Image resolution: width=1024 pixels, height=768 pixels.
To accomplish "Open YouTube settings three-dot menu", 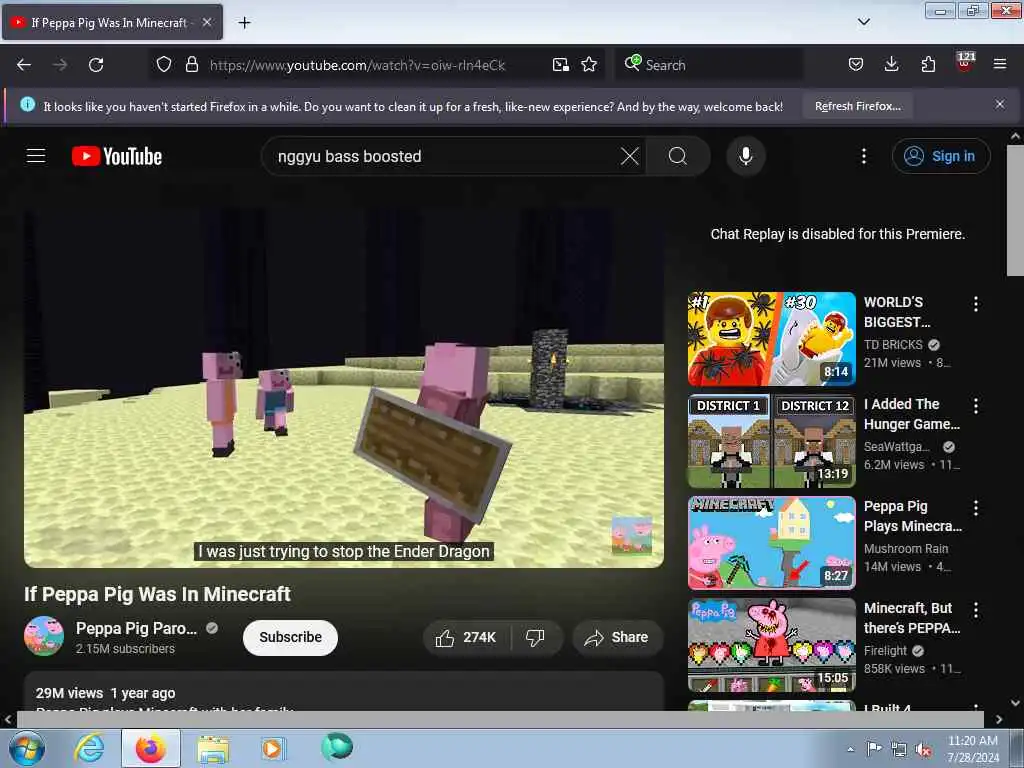I will pyautogui.click(x=864, y=156).
